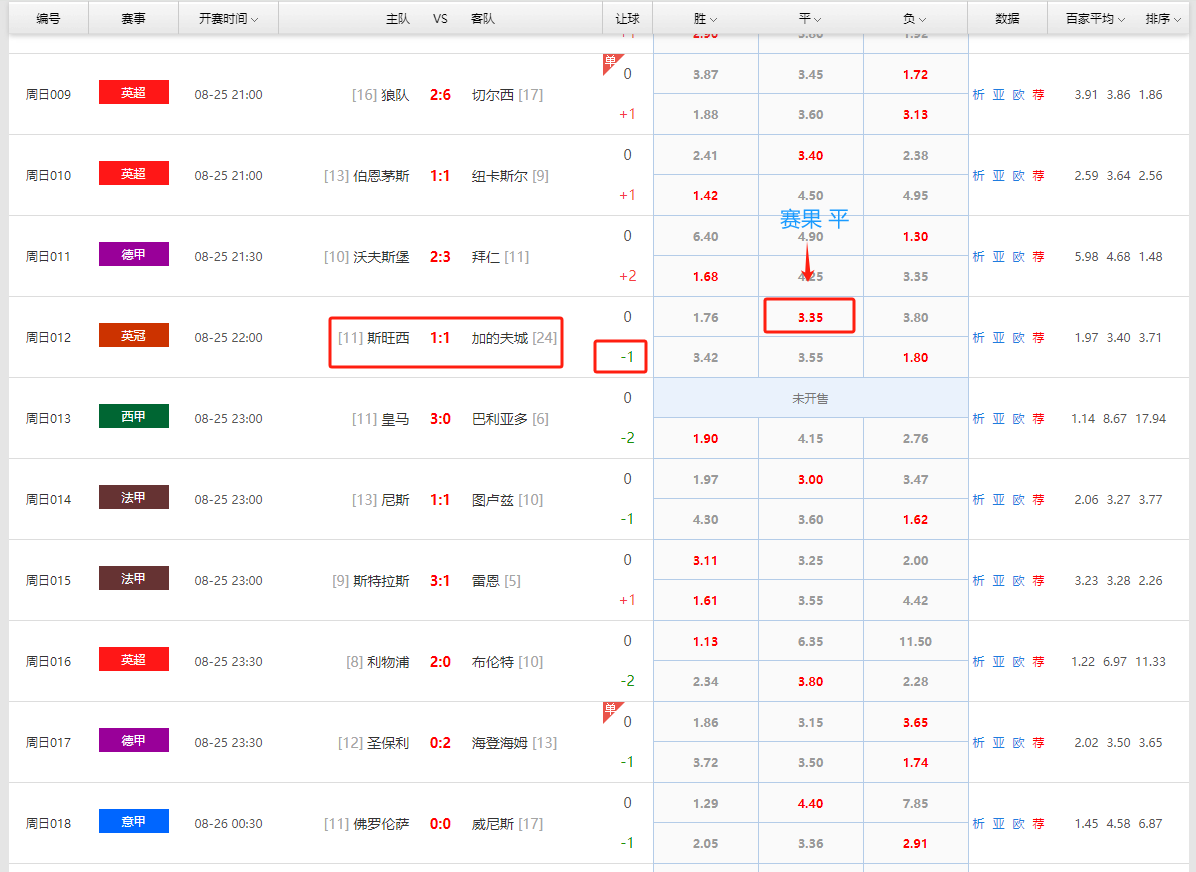Screen dimensions: 1196x872
Task: Click the 英冠 league tag for 周日012
Action: 133,335
